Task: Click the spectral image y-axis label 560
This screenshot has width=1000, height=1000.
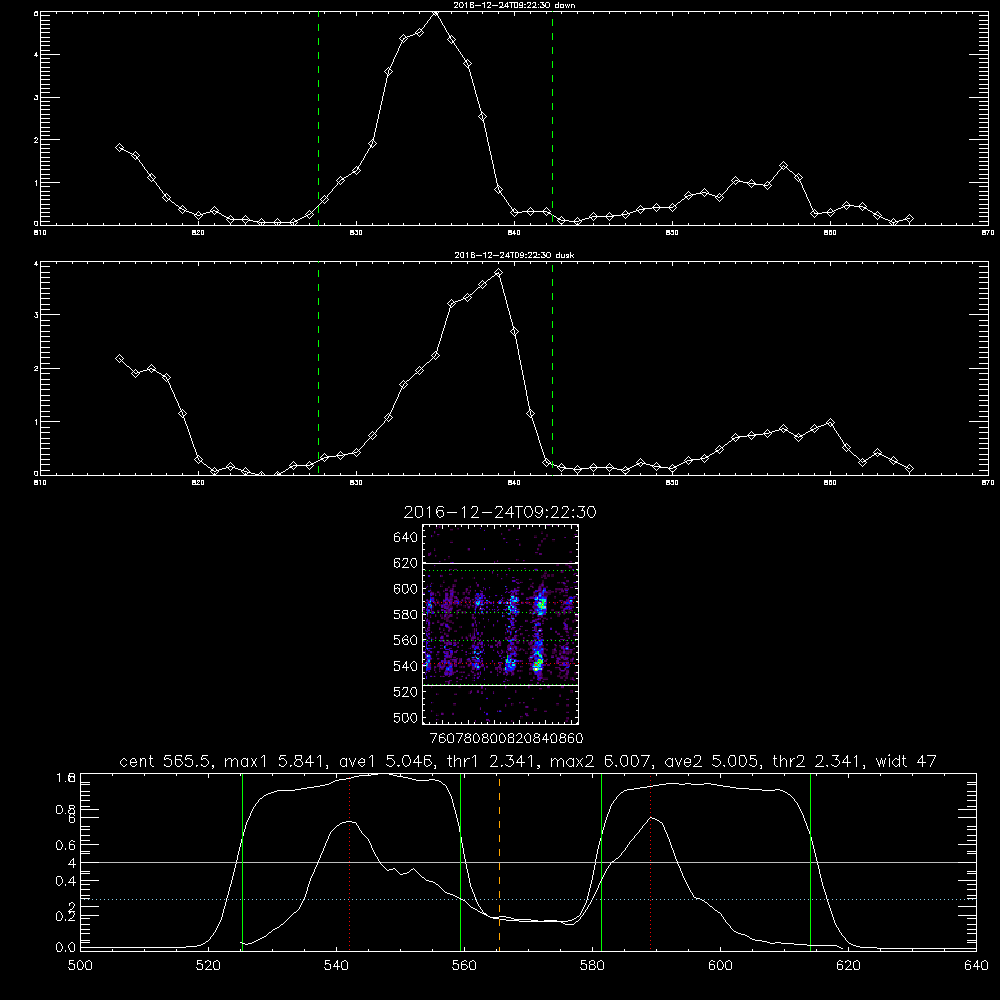Action: tap(405, 640)
